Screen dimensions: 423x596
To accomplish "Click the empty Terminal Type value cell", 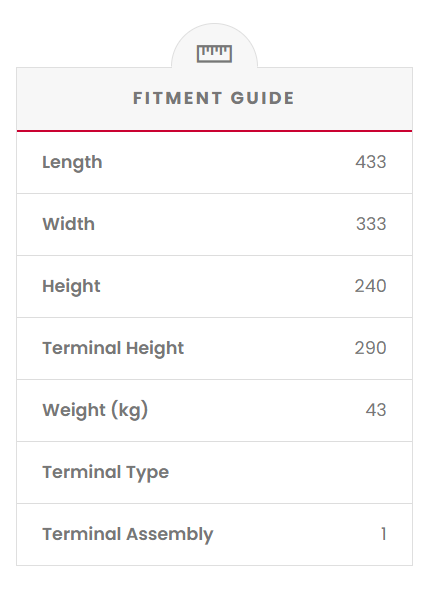I will pyautogui.click(x=342, y=472).
